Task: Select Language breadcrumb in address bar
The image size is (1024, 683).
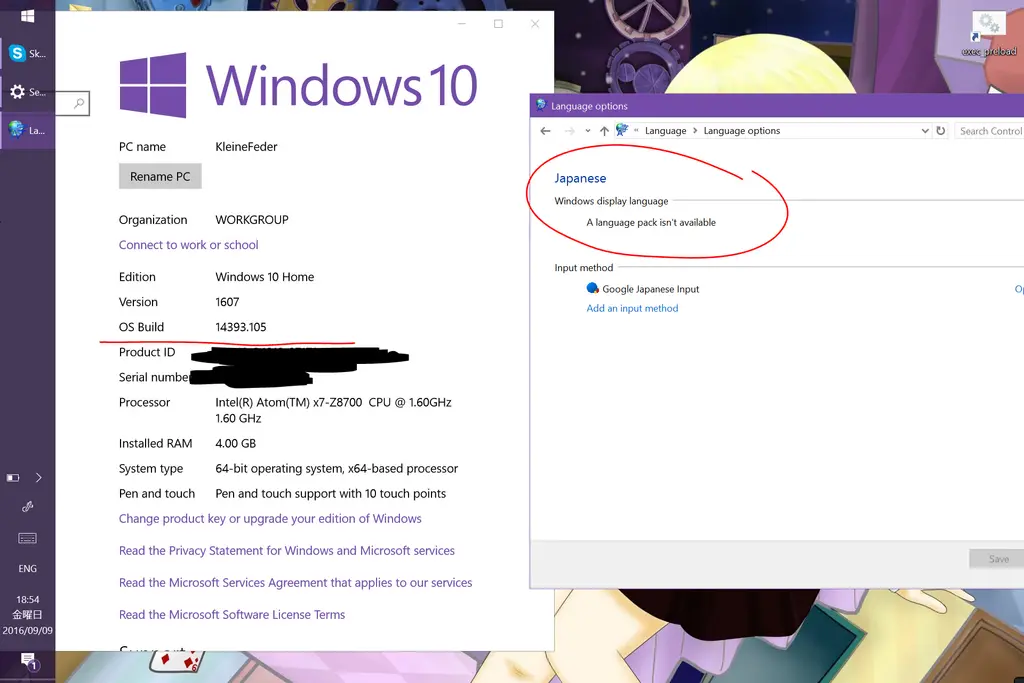Action: pos(665,131)
